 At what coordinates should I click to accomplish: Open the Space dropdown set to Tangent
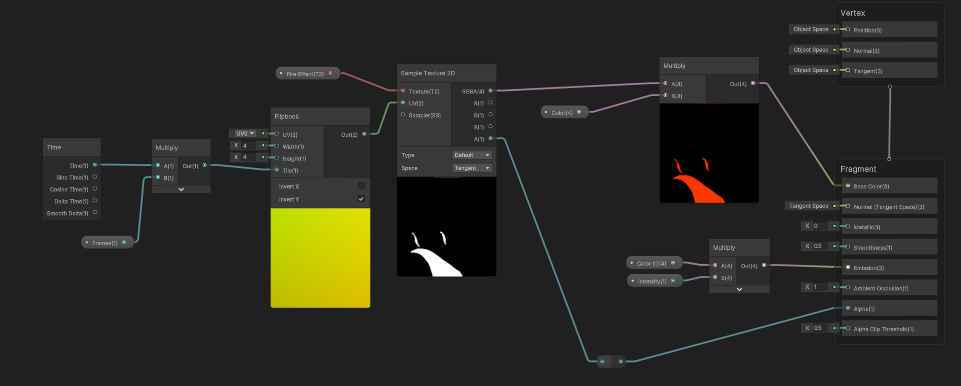tap(472, 168)
